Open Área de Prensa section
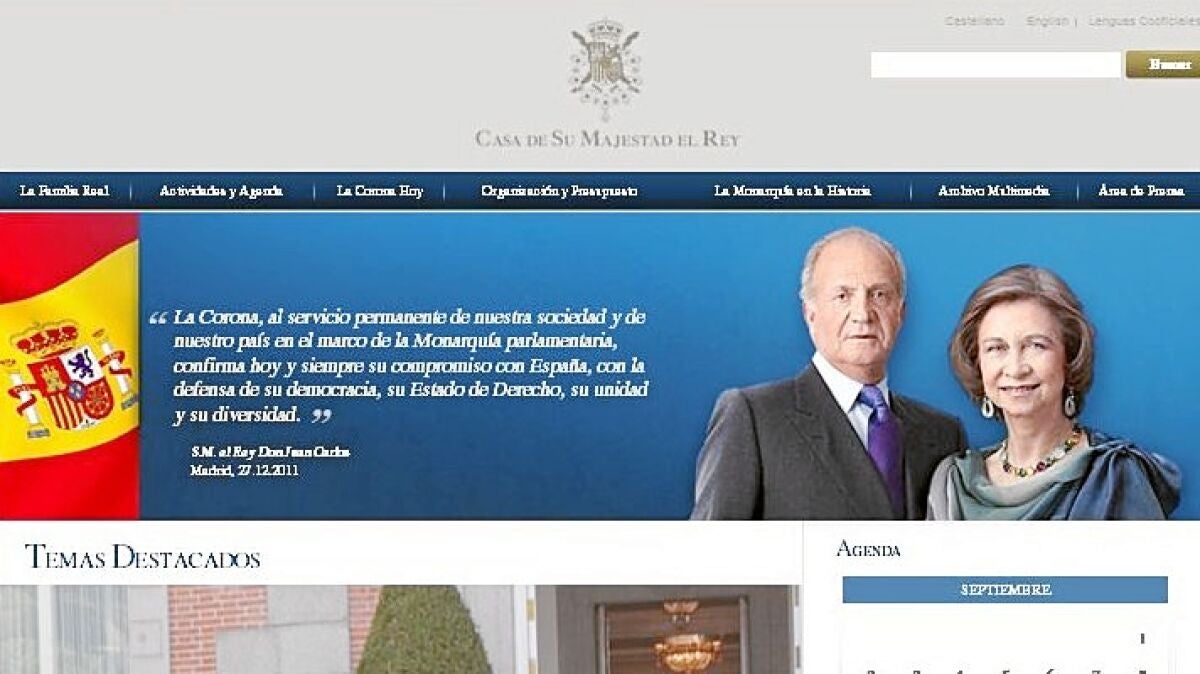 [x=1141, y=191]
